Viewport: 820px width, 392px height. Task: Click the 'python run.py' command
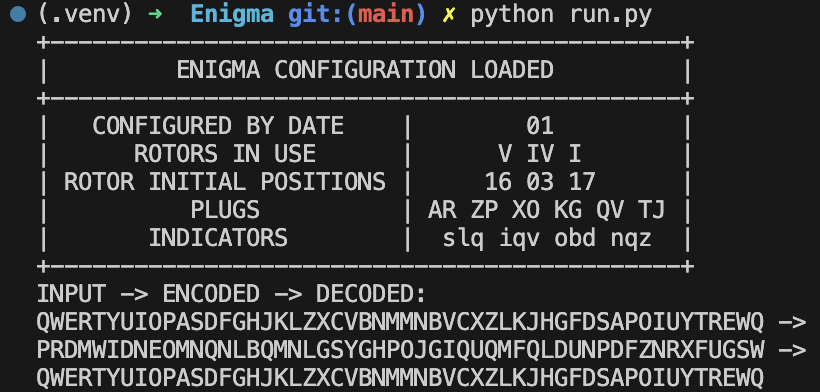tap(561, 15)
